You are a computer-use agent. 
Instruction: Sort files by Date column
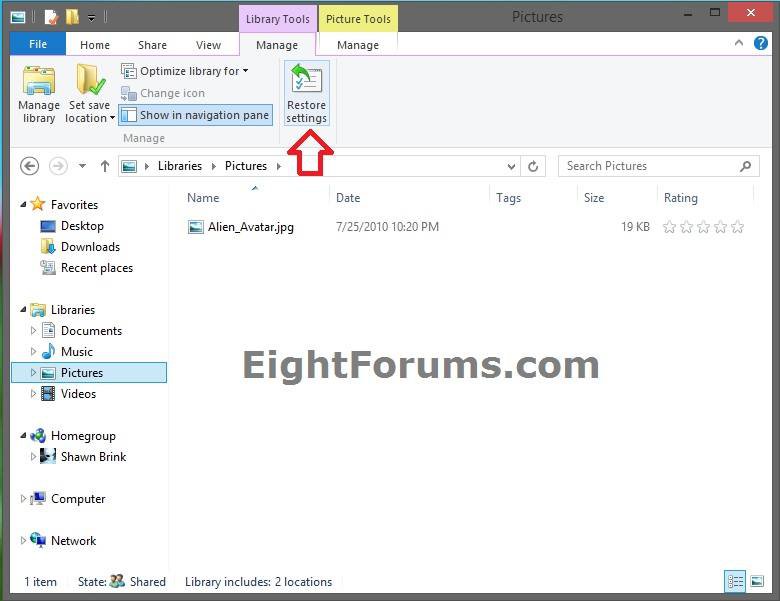348,198
